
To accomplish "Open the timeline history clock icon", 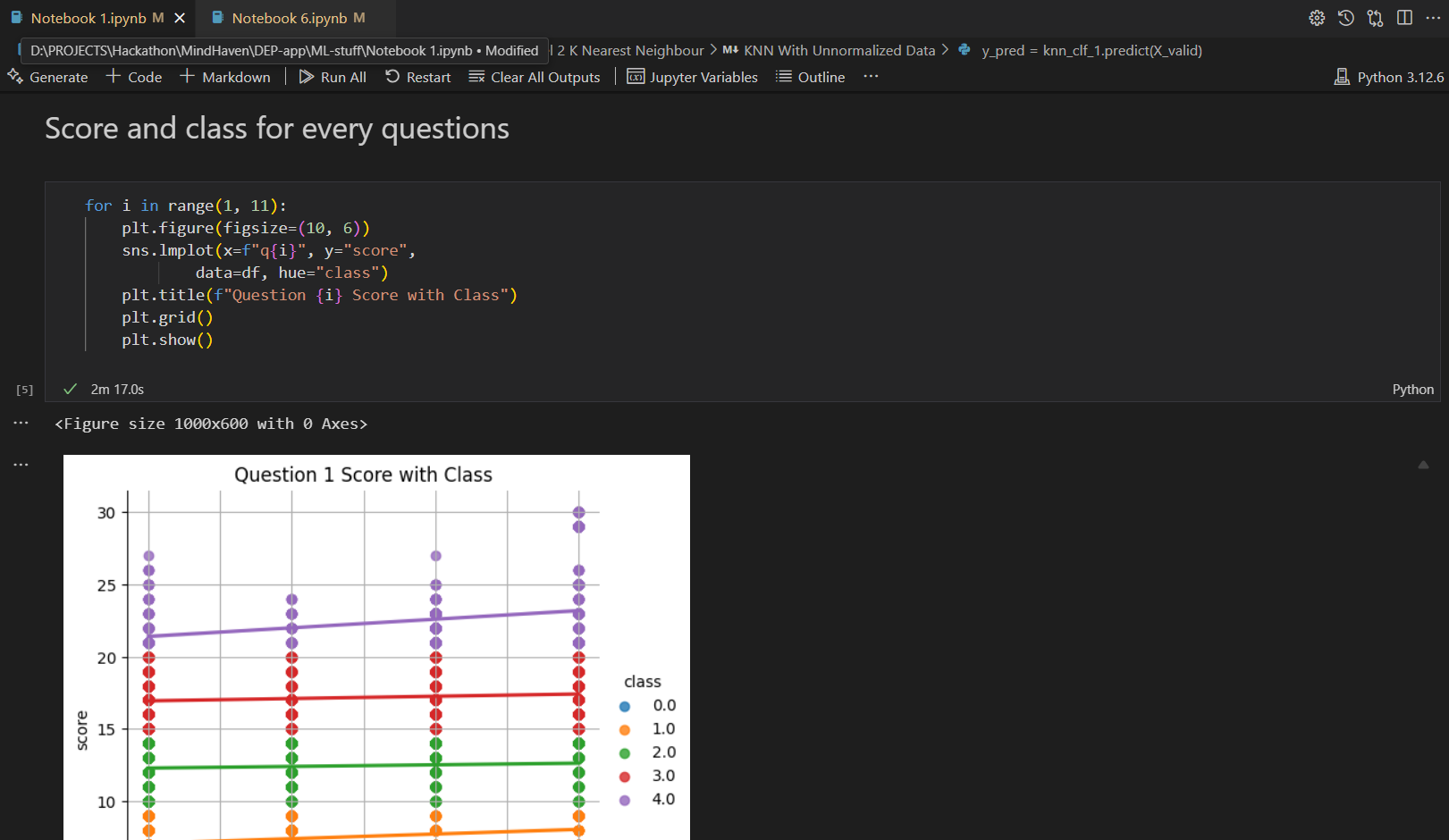I will (1346, 18).
